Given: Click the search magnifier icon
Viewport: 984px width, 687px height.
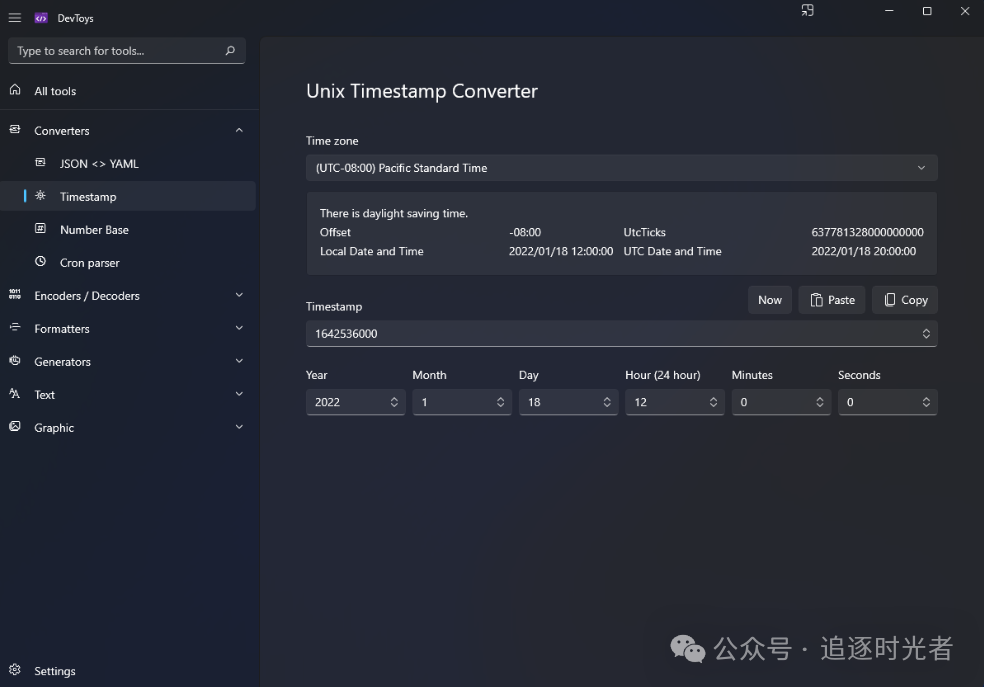Looking at the screenshot, I should tap(230, 51).
